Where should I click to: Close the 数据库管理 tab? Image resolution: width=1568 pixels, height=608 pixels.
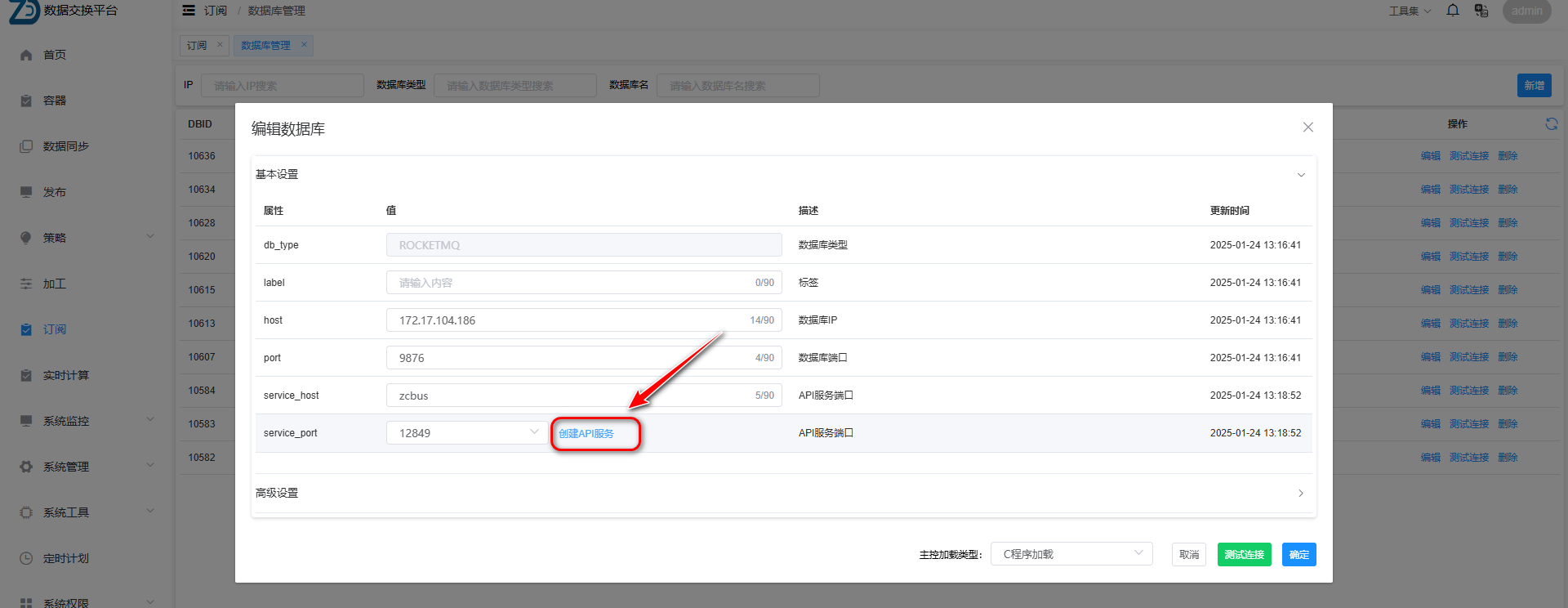(304, 45)
